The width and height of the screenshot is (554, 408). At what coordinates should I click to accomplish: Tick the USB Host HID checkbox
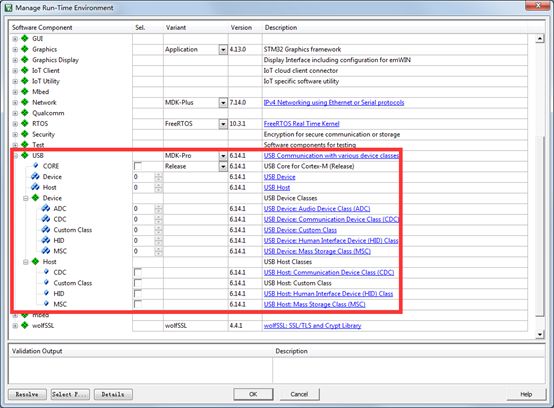(138, 294)
